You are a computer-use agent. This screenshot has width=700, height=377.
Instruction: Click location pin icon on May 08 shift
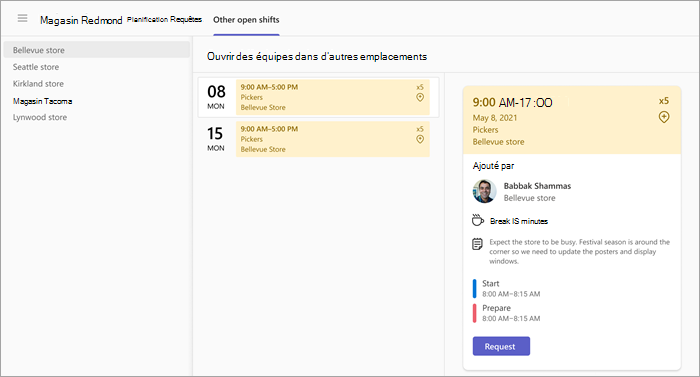[420, 97]
